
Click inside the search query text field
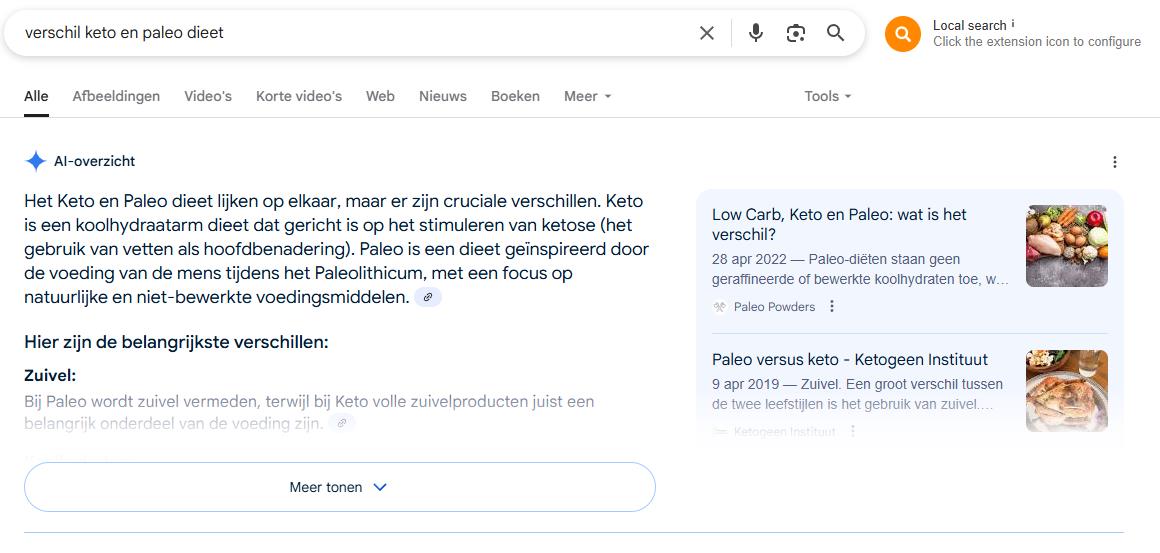click(x=355, y=33)
